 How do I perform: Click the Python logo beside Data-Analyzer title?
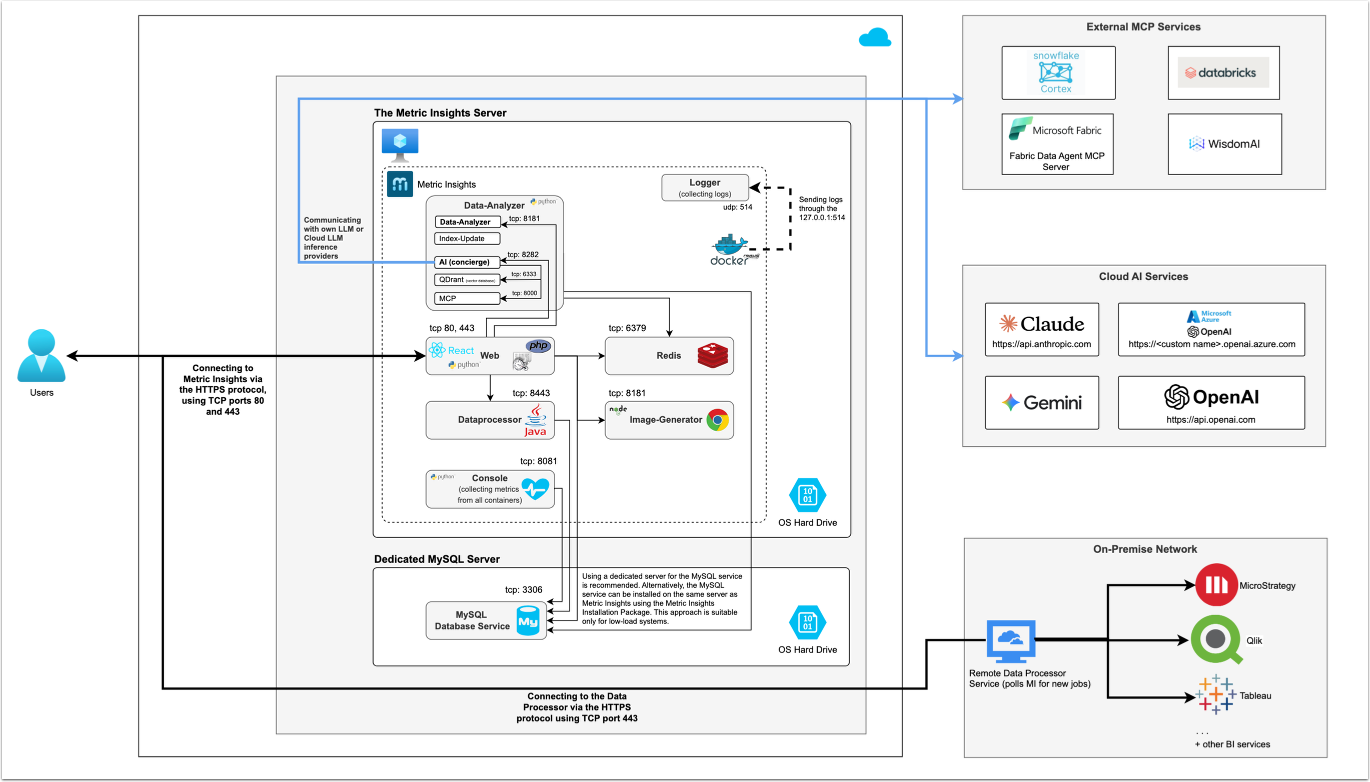[541, 202]
